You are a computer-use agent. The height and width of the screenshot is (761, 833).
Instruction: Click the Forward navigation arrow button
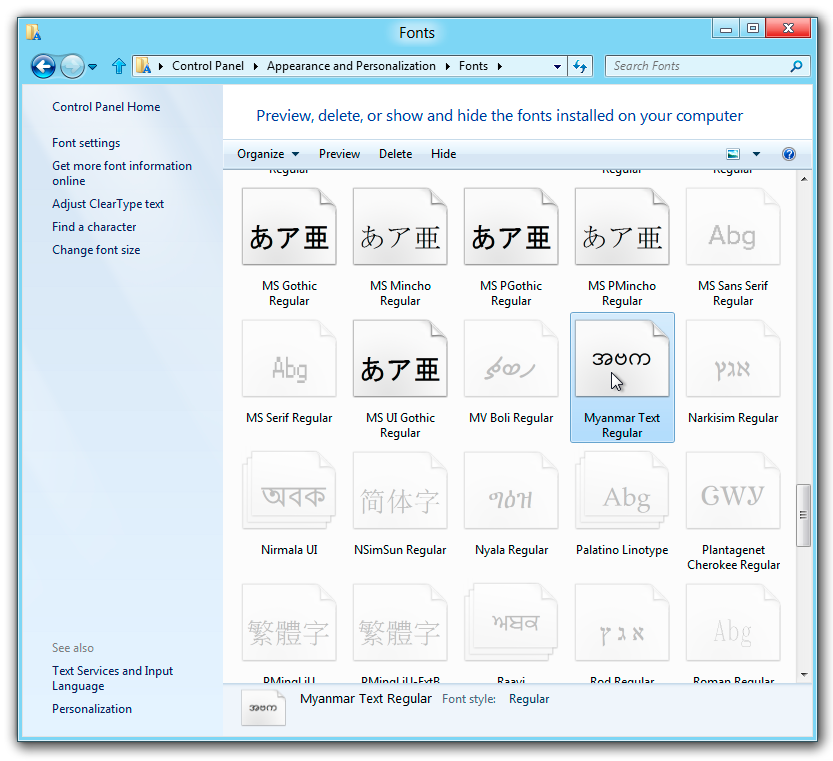click(x=72, y=66)
